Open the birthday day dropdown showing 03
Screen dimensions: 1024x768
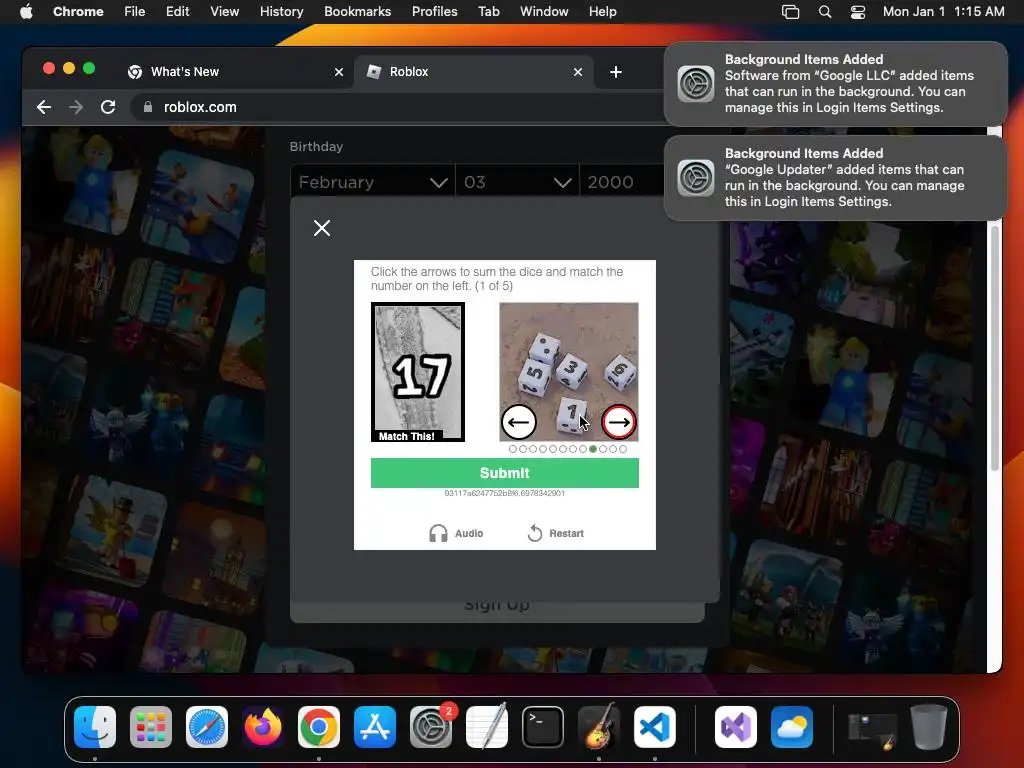(x=517, y=182)
